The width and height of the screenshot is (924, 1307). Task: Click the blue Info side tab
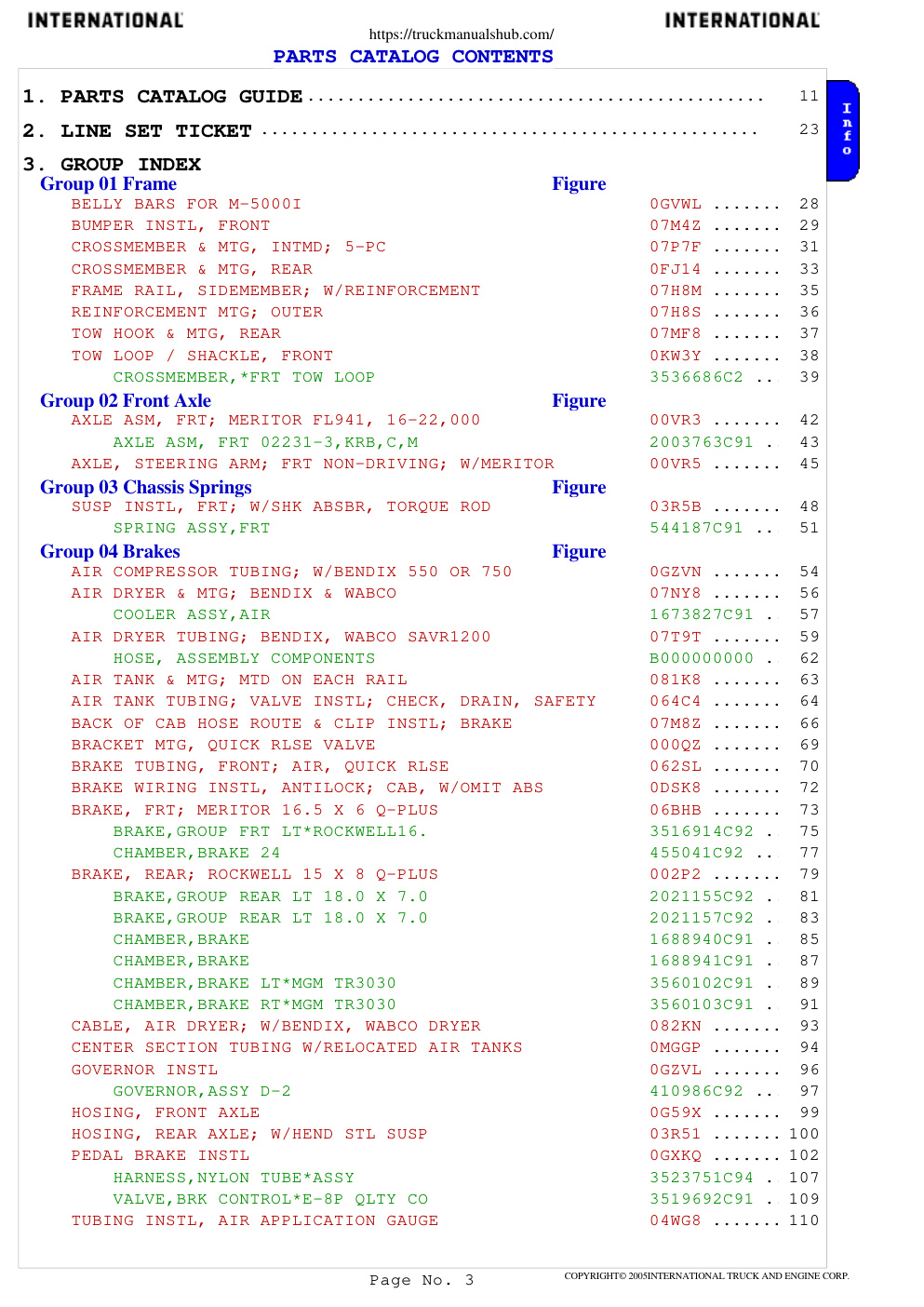[842, 130]
